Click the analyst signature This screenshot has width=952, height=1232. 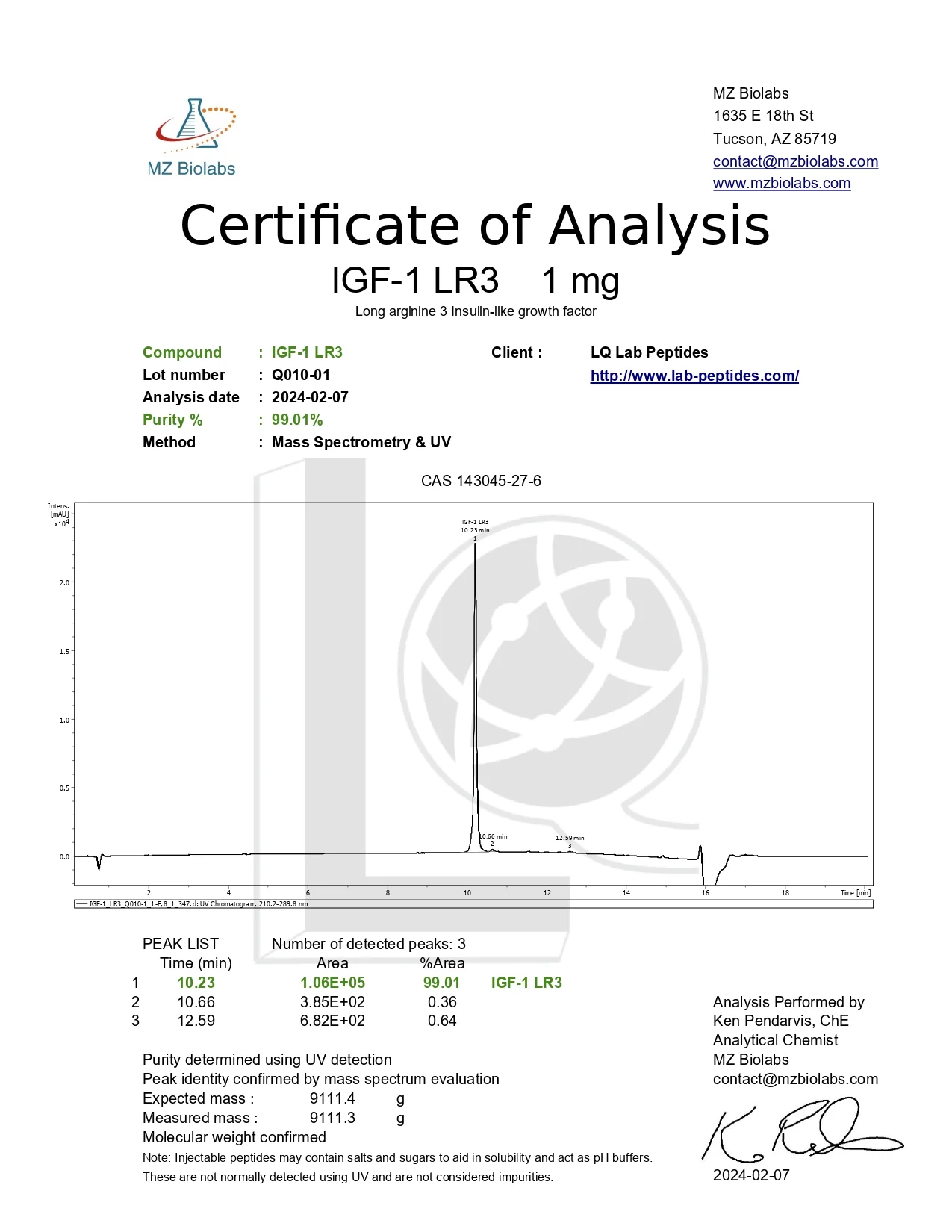(803, 1128)
